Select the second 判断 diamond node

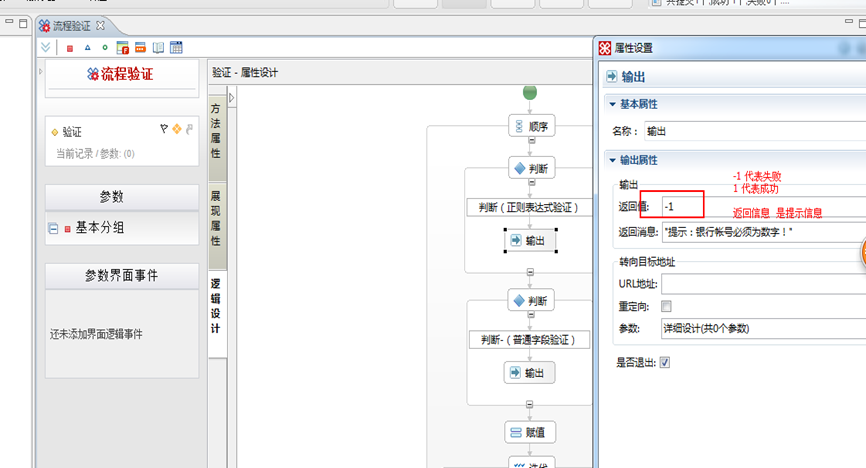531,301
